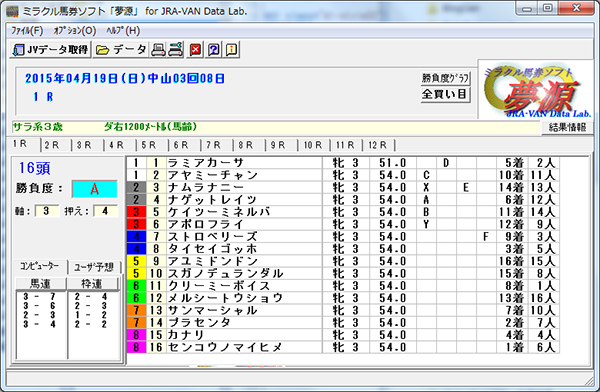Image resolution: width=600 pixels, height=392 pixels.
Task: Select horse アポロフライ row
Action: click(342, 224)
